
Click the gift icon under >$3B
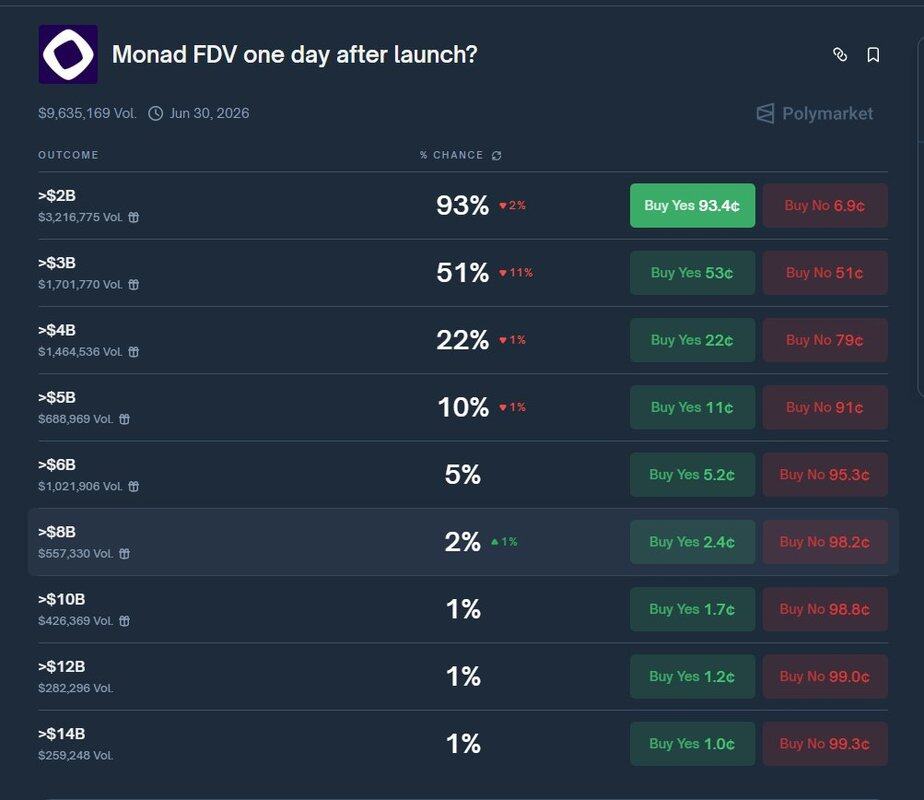click(x=134, y=284)
